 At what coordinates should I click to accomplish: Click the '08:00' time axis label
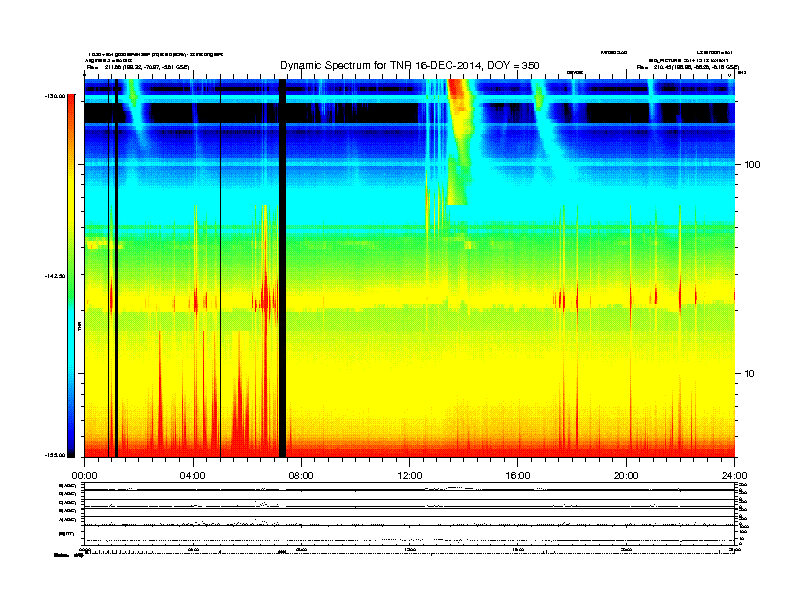tap(301, 476)
